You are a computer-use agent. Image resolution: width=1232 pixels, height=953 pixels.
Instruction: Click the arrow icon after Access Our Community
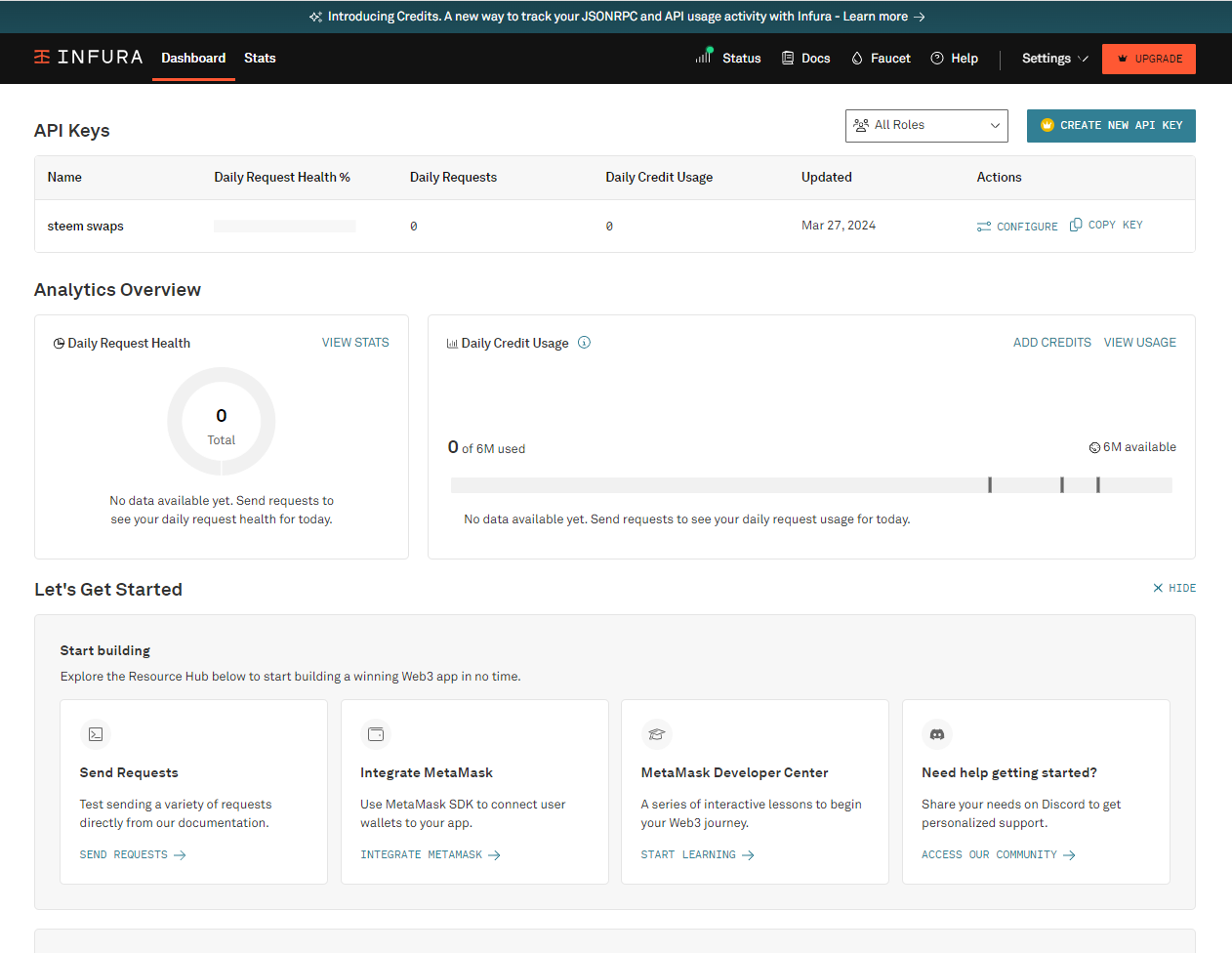tap(1069, 855)
